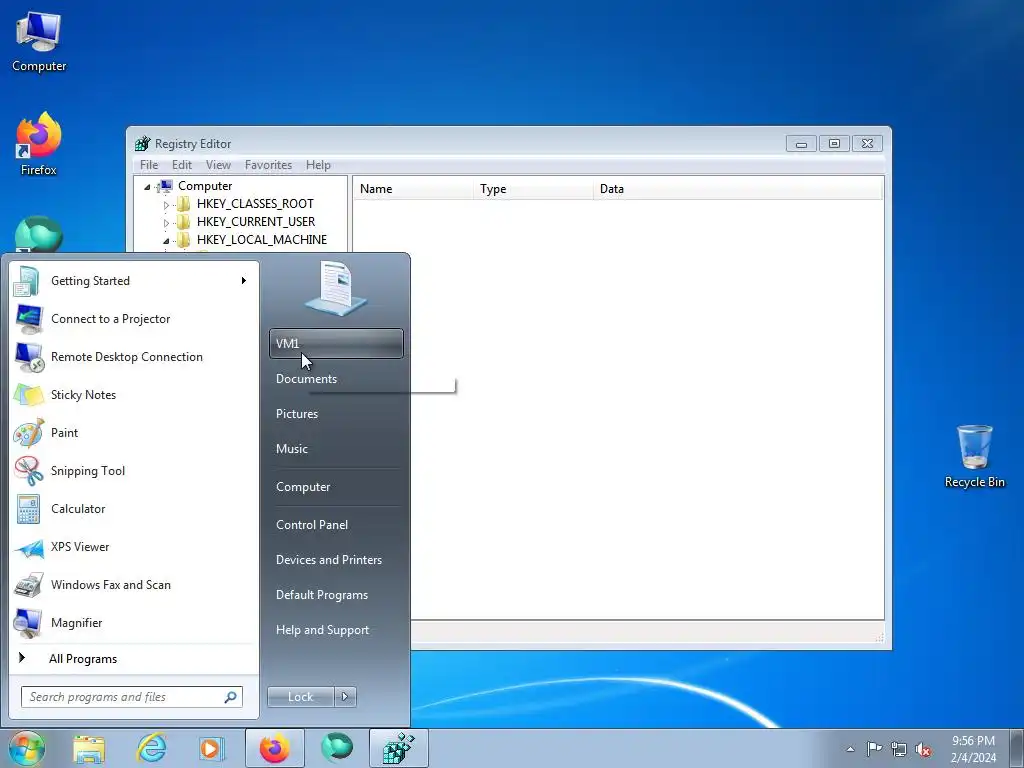This screenshot has width=1024, height=768.
Task: Click the search magnifier icon in Start menu
Action: (x=231, y=697)
